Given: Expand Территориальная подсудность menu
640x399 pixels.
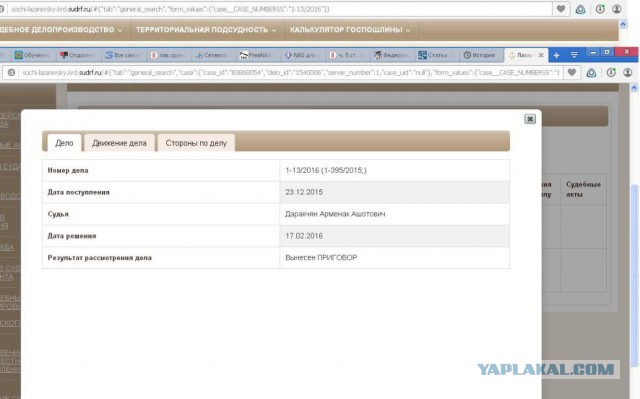Looking at the screenshot, I should [x=206, y=30].
